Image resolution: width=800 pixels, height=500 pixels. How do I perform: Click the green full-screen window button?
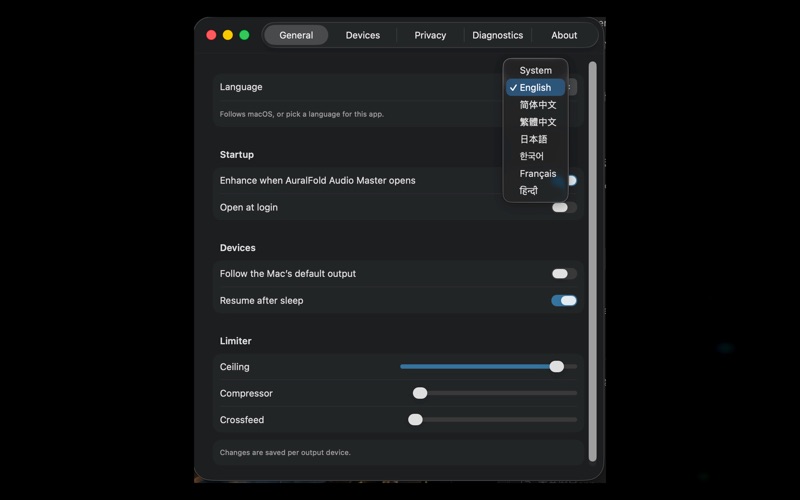pyautogui.click(x=244, y=35)
